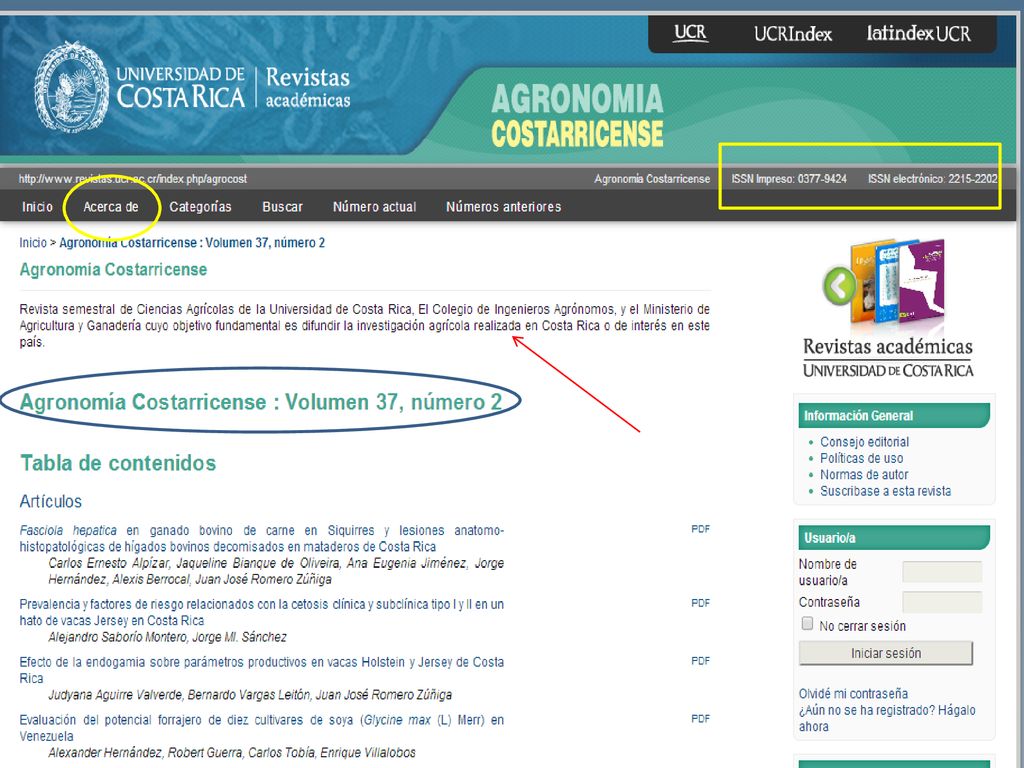Open PDF of the soya cultivars article
The image size is (1024, 768).
coord(700,719)
